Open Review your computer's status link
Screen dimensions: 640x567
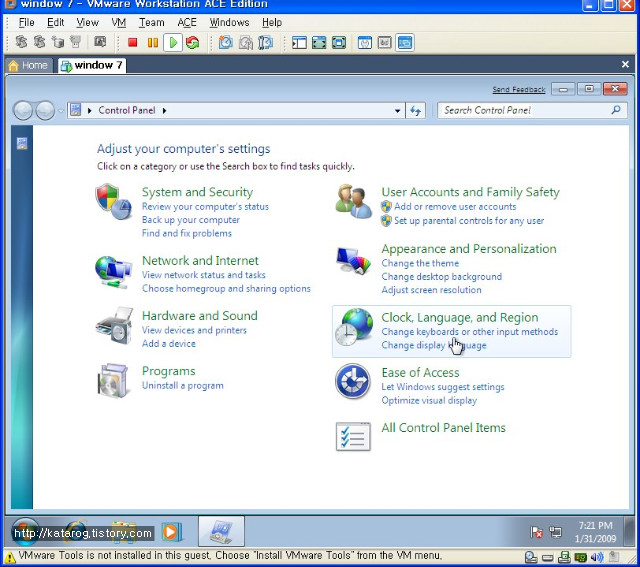click(205, 207)
